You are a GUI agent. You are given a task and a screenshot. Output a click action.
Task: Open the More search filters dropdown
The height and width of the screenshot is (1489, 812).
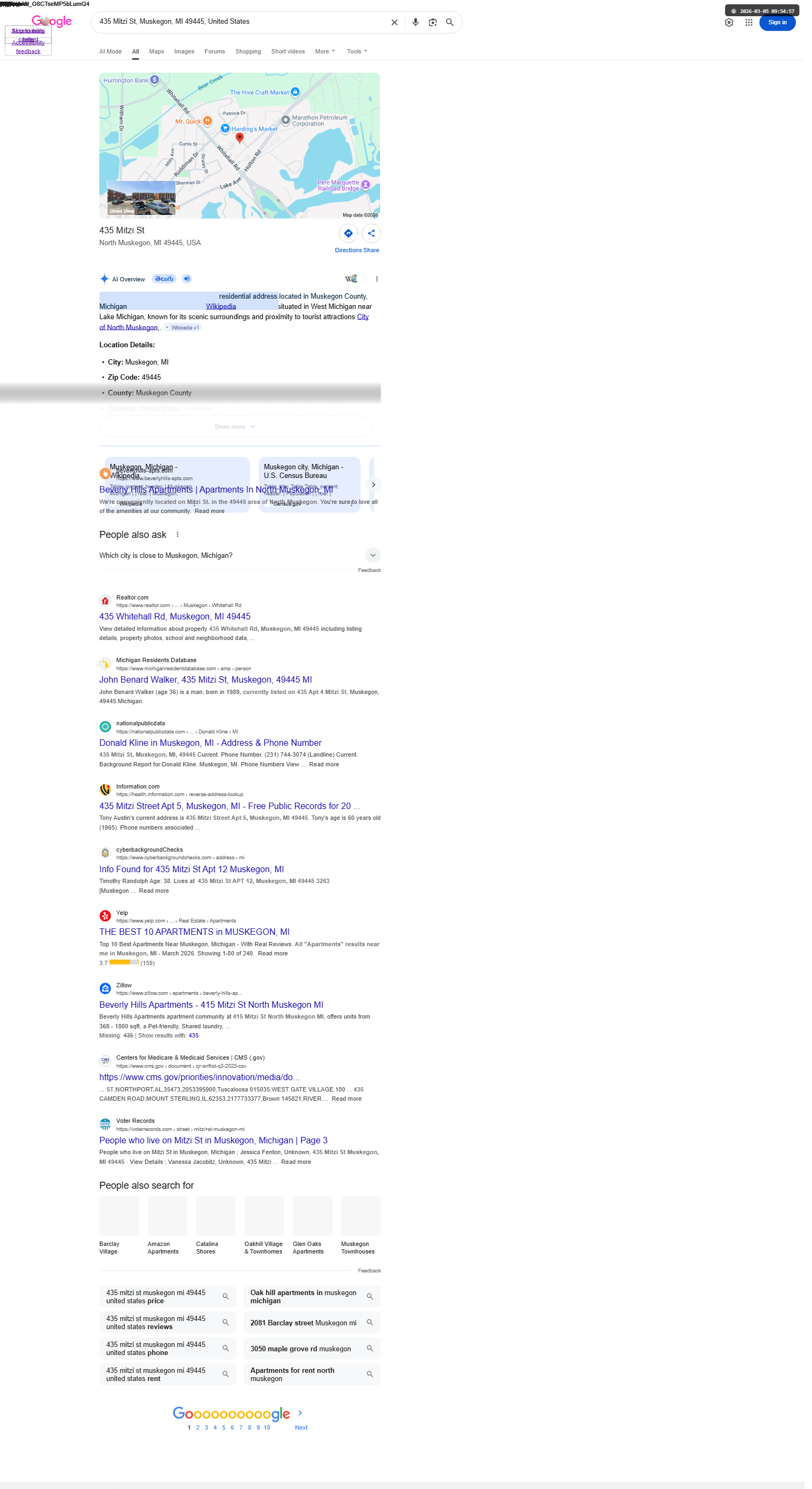point(325,51)
